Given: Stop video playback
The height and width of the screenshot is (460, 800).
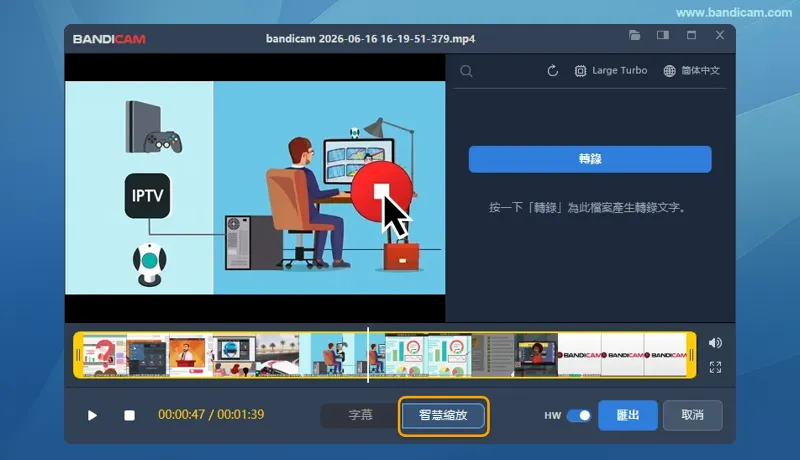Looking at the screenshot, I should 130,416.
